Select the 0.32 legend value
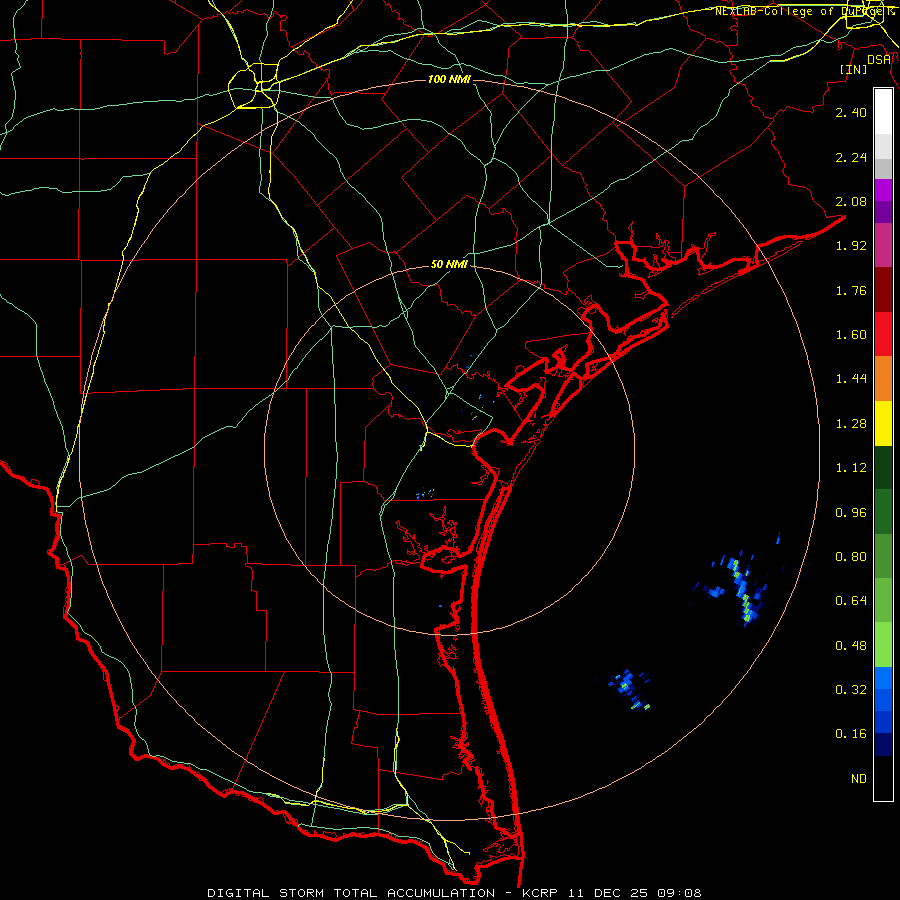The height and width of the screenshot is (900, 900). [851, 690]
